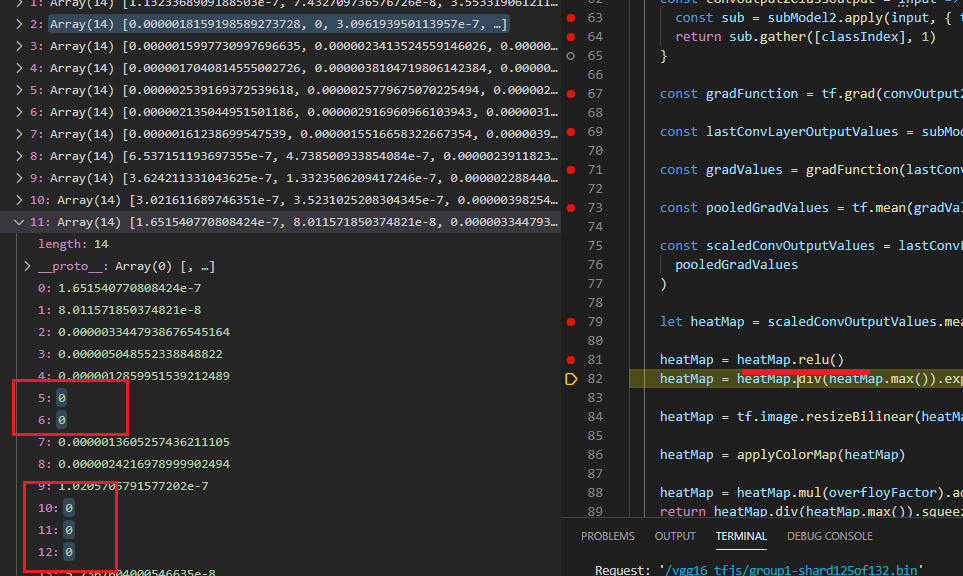Image resolution: width=963 pixels, height=576 pixels.
Task: Select the TERMINAL tab
Action: (741, 536)
